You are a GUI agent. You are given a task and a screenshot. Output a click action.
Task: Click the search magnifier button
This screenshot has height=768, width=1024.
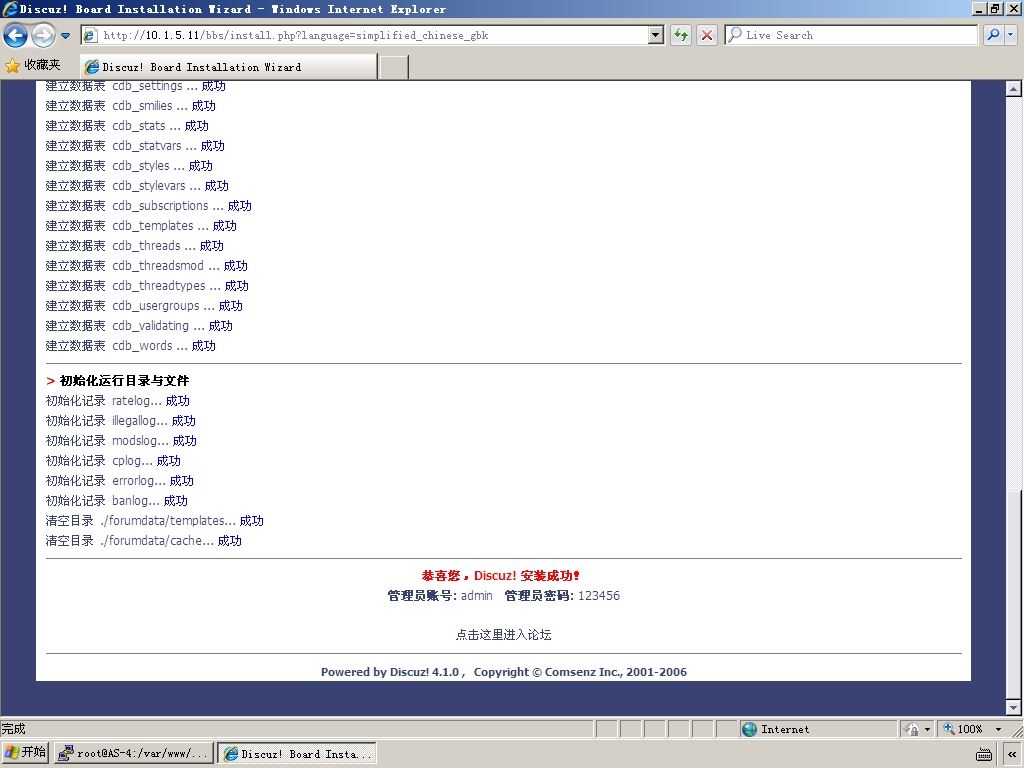tap(993, 35)
